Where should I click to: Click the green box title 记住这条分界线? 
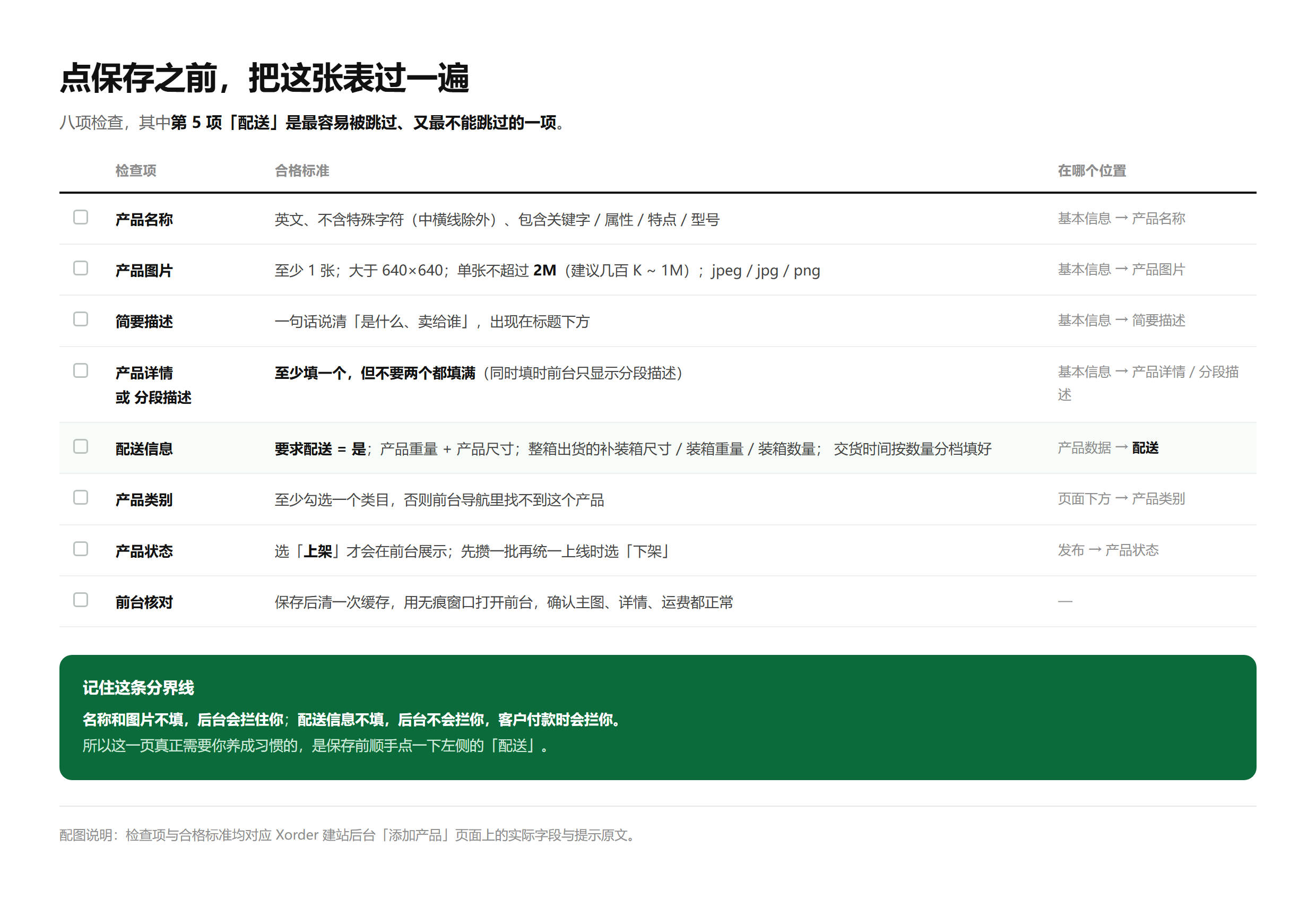(138, 688)
